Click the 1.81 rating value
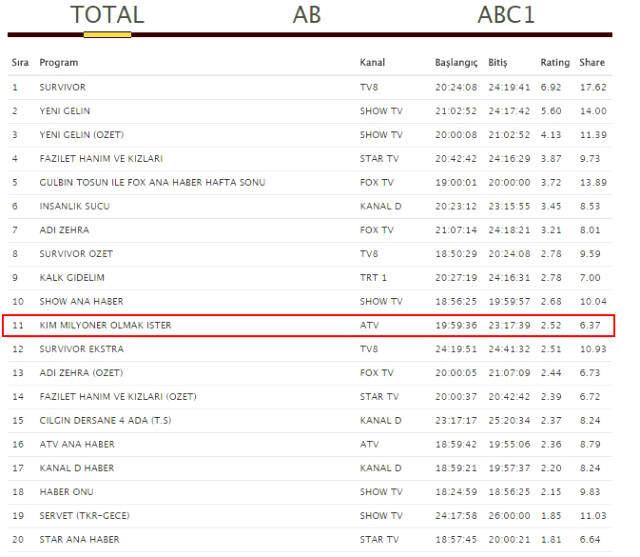The image size is (640, 557). point(551,539)
